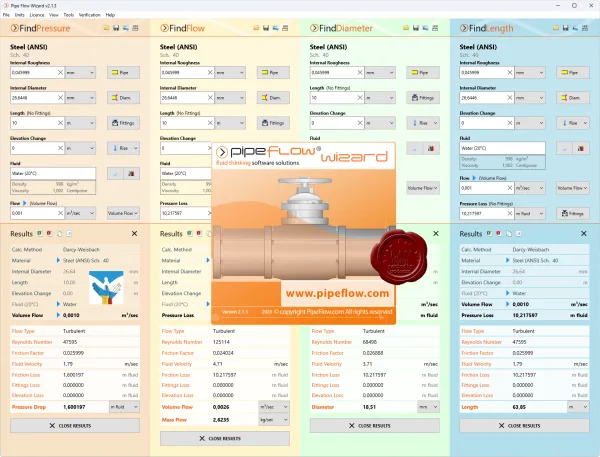600x457 pixels.
Task: Change Diameter result unit dropdown
Action: tap(428, 407)
